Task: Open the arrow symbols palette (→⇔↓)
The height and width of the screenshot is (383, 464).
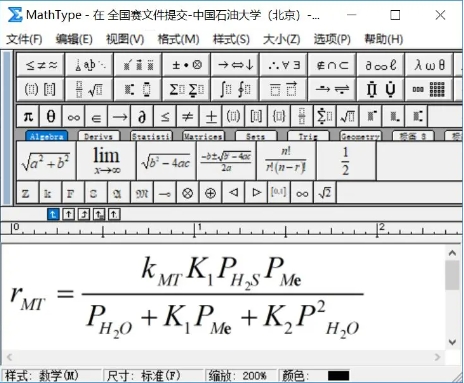Action: (x=235, y=65)
